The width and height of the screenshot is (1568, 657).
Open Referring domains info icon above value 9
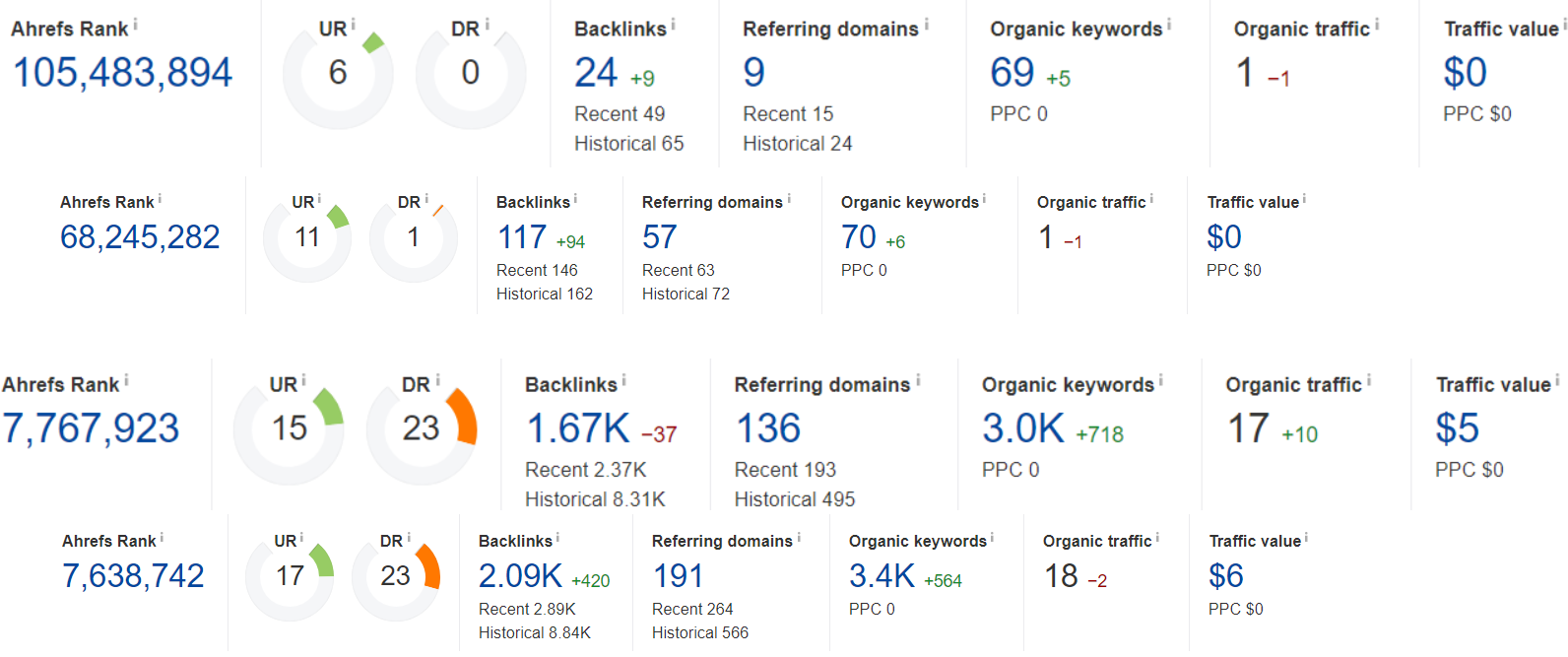(926, 24)
